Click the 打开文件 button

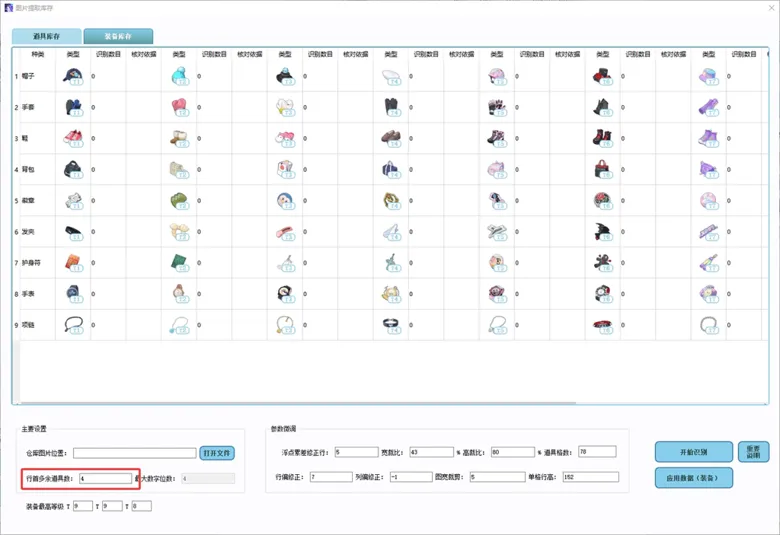tap(217, 453)
